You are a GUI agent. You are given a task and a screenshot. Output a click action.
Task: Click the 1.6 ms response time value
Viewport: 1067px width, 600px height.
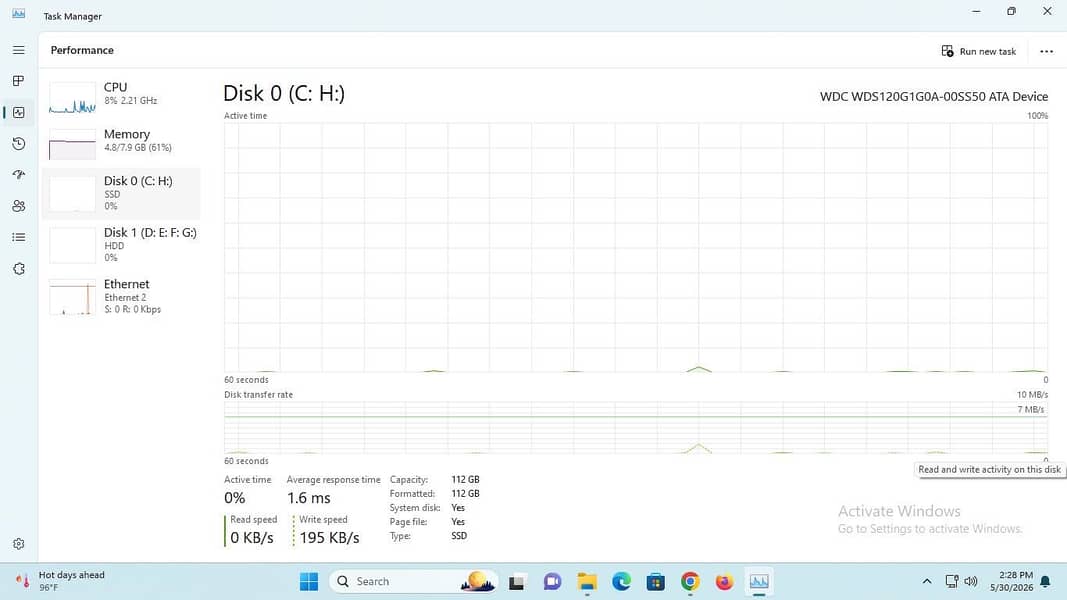[x=308, y=498]
